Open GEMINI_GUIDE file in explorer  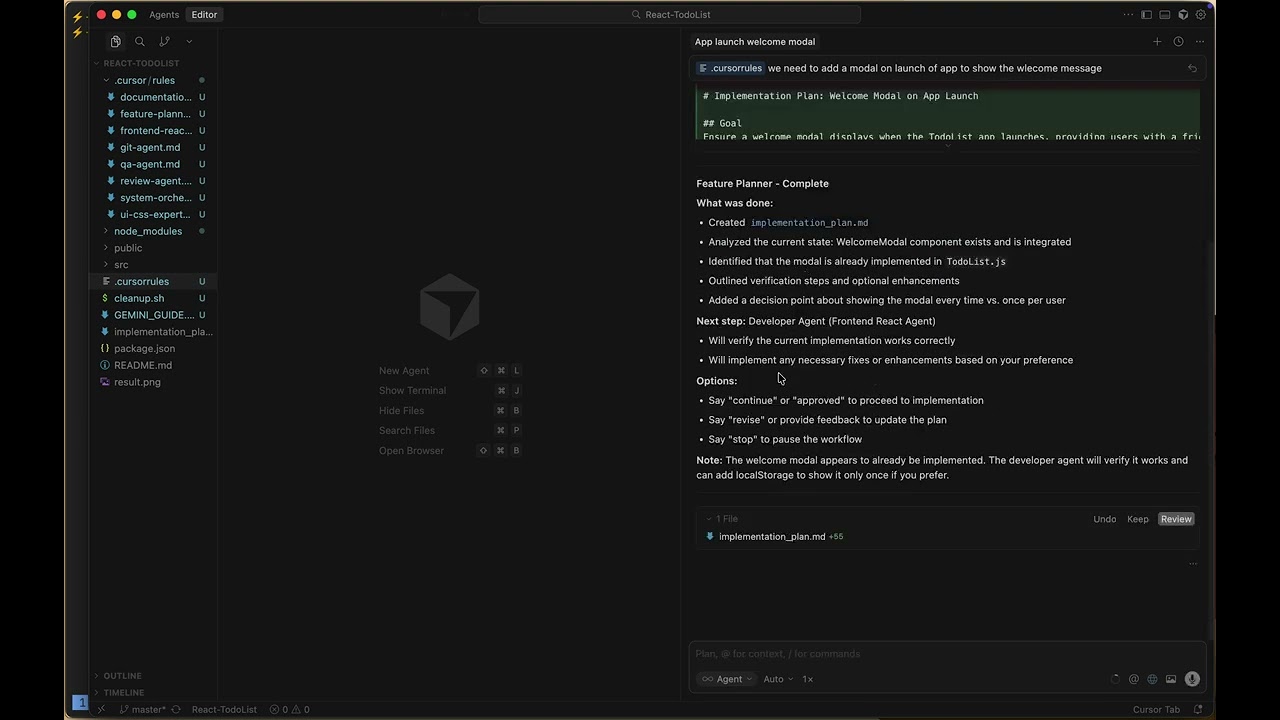[154, 315]
